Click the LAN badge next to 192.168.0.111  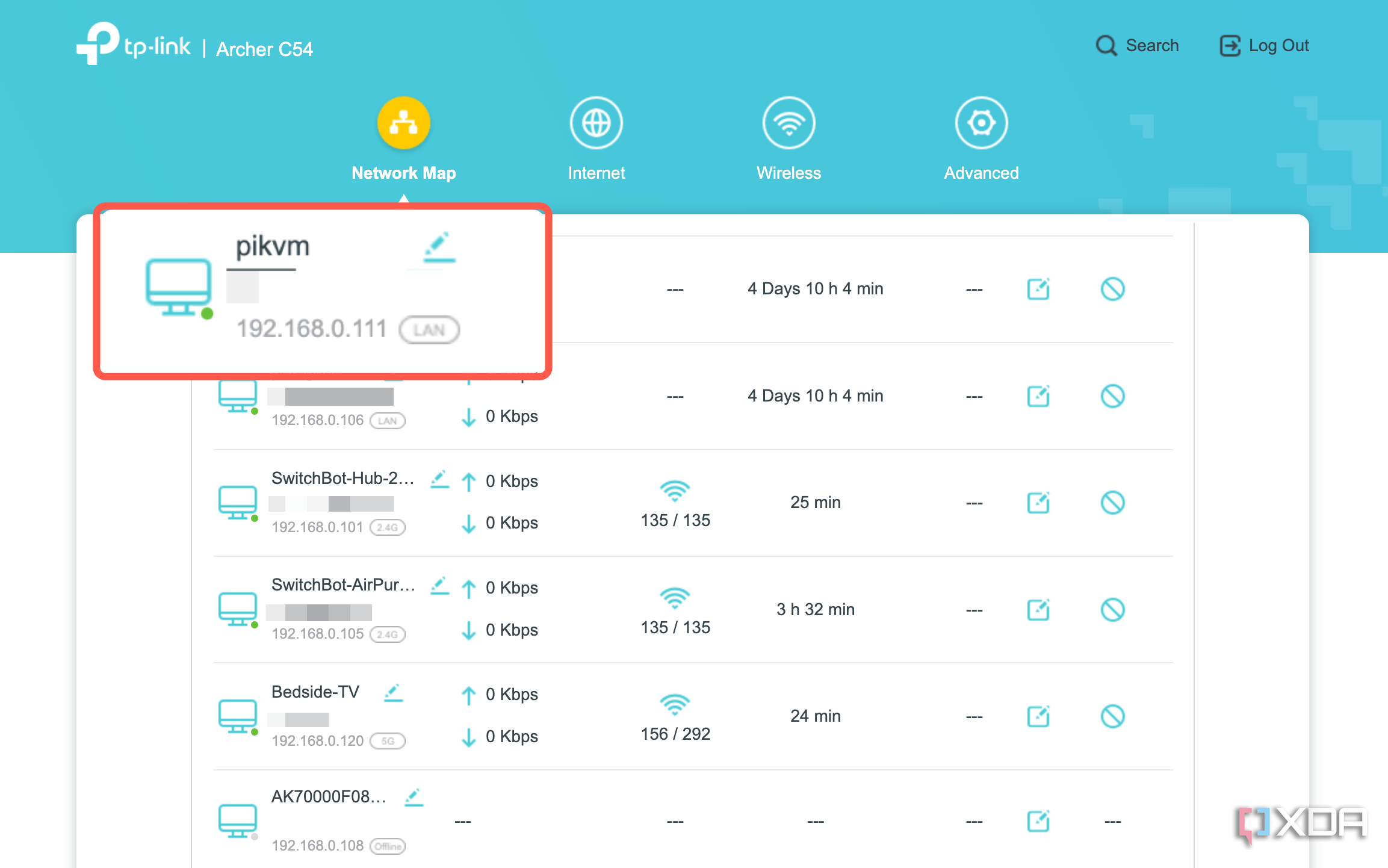tap(429, 329)
